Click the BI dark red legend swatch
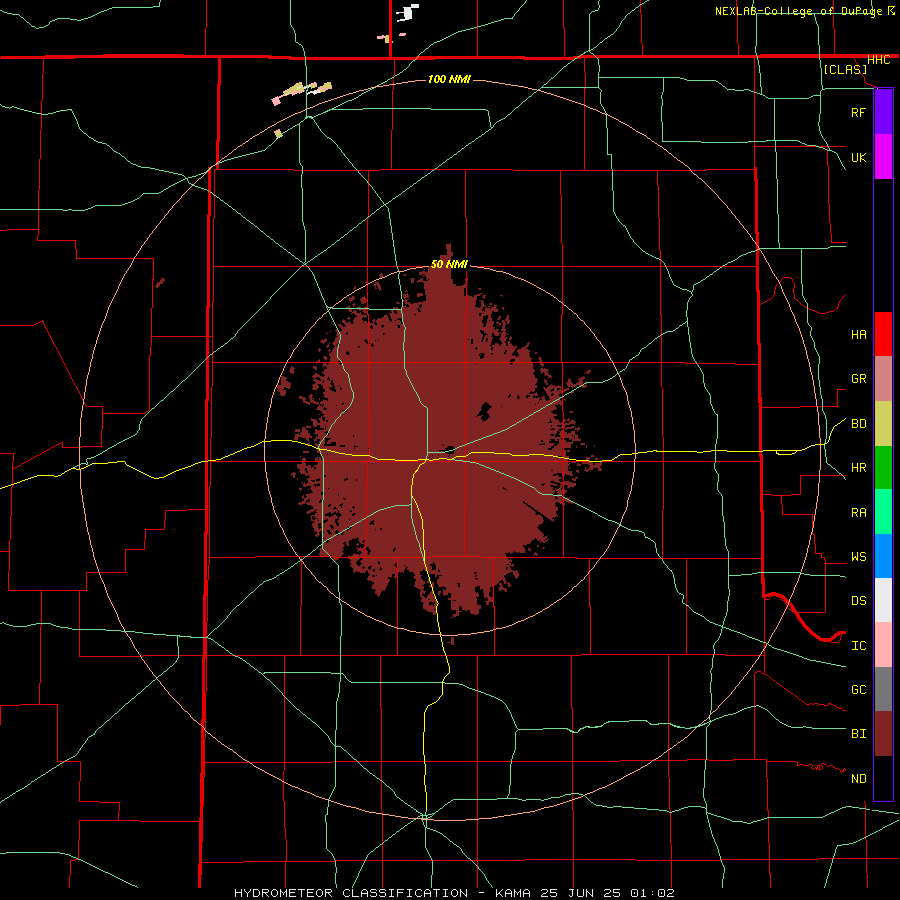This screenshot has width=900, height=900. (883, 734)
